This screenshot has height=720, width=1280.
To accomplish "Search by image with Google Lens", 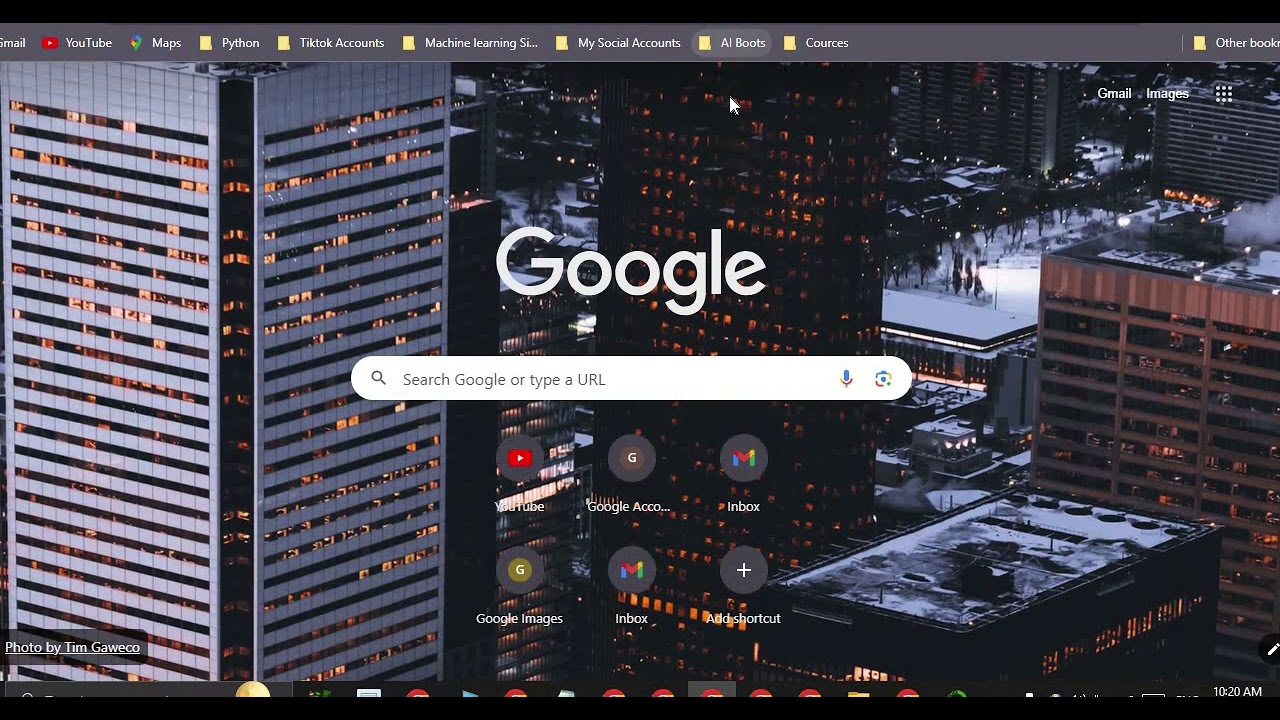I will click(883, 379).
